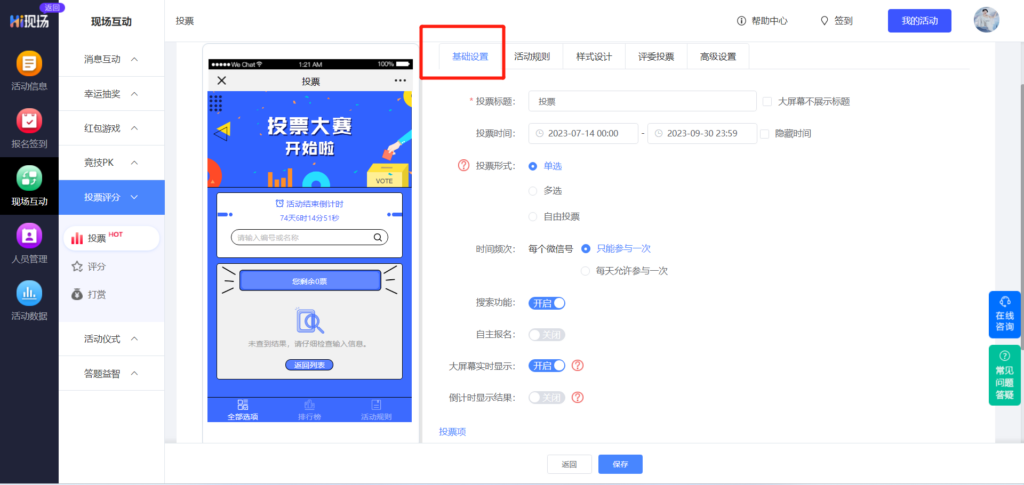The image size is (1024, 485).
Task: Open 在线咨询 floating button
Action: pyautogui.click(x=1005, y=314)
